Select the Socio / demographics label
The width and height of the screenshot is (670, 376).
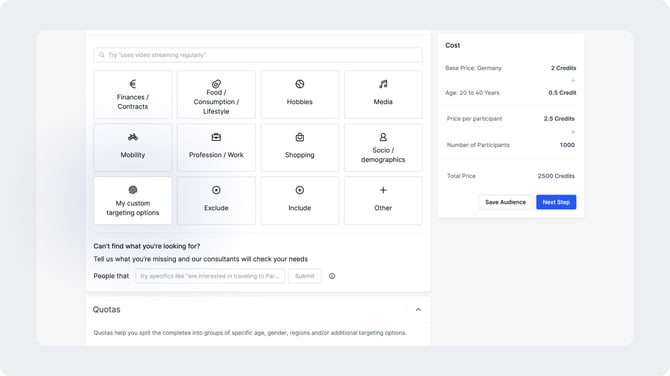383,155
